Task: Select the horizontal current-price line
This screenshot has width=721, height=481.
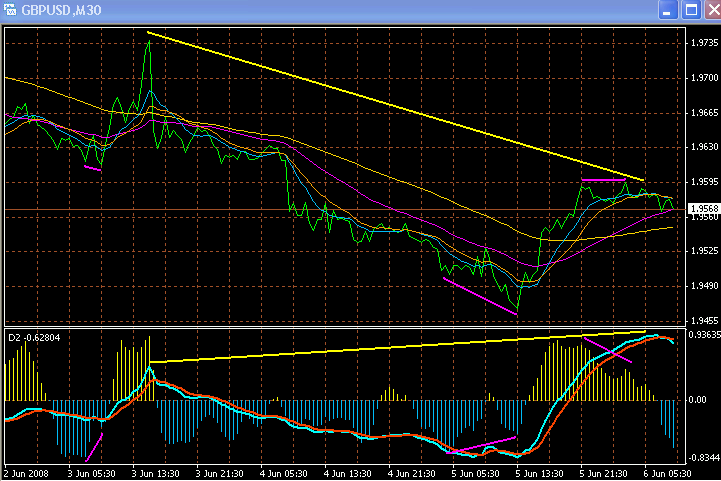Action: [x=345, y=209]
